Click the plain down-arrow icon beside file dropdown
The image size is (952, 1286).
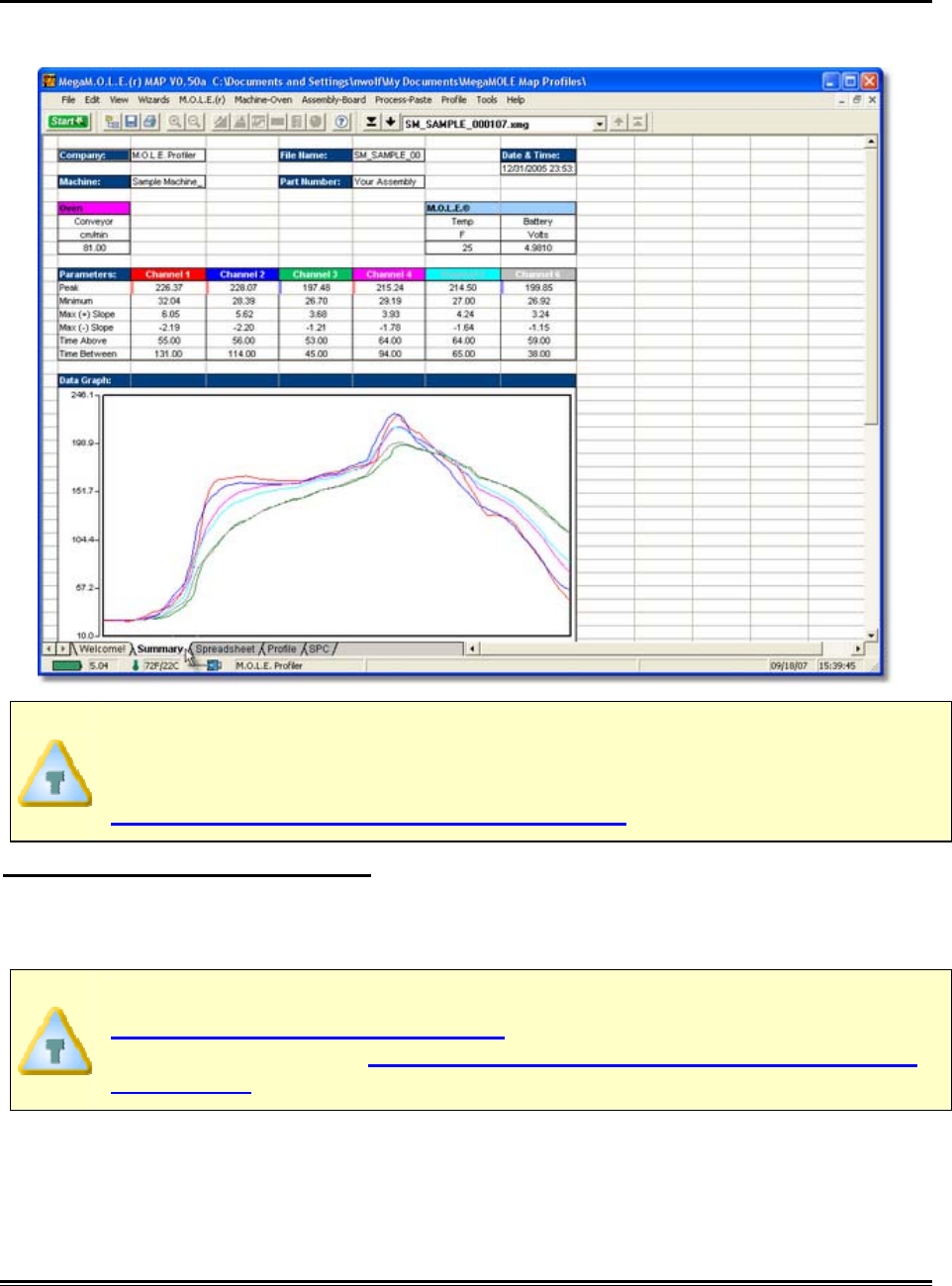pos(390,122)
